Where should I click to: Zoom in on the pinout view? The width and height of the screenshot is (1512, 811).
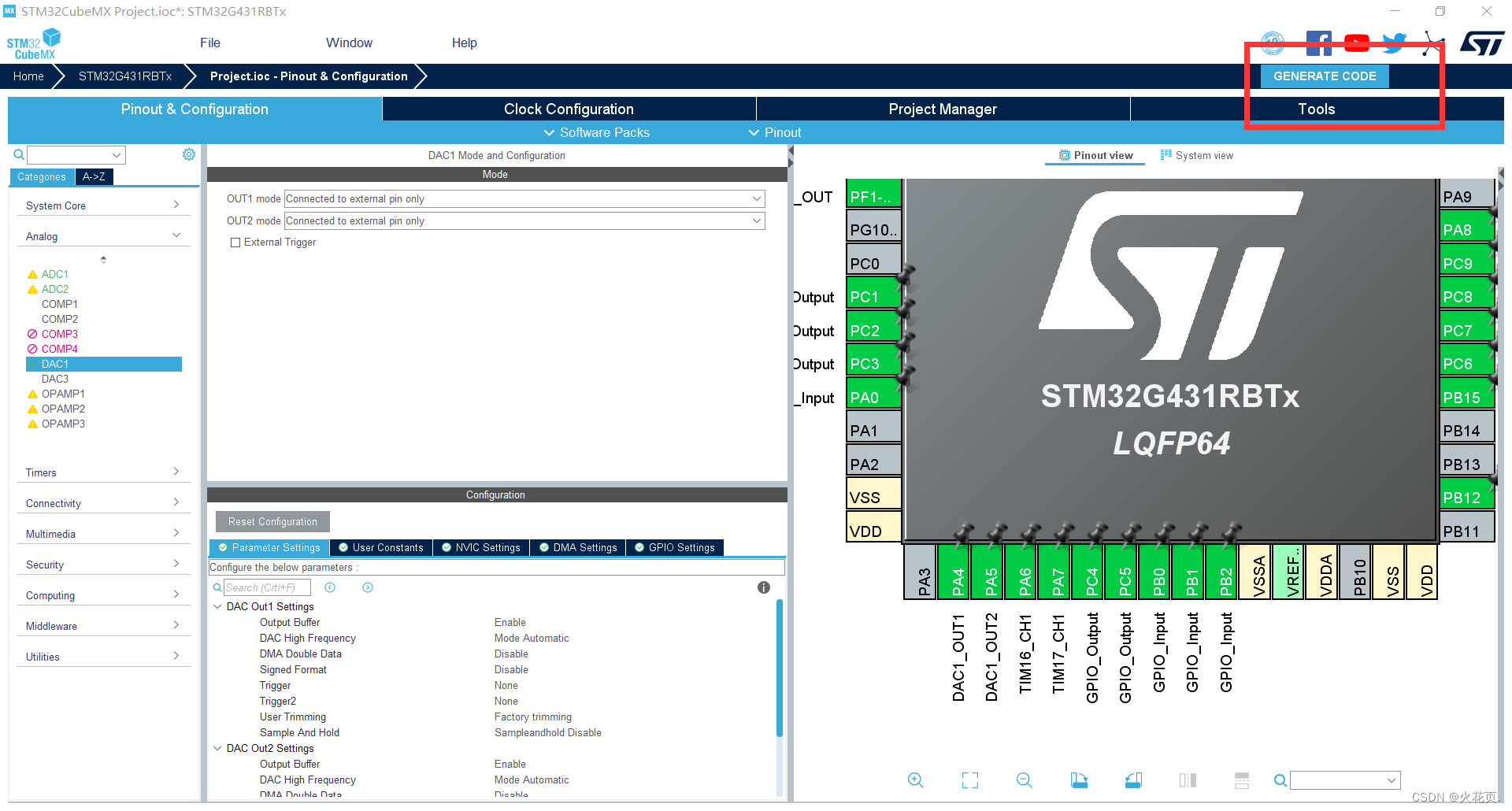click(x=916, y=780)
